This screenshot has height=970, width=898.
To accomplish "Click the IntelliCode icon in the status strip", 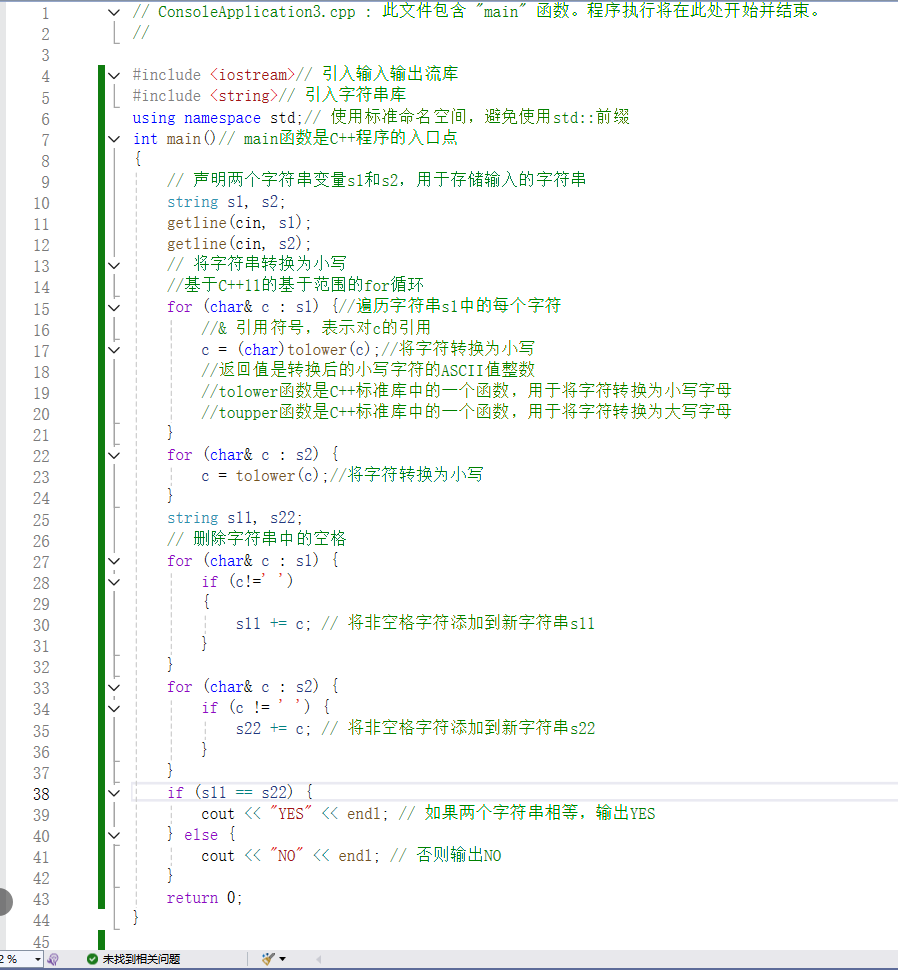I will [x=53, y=959].
